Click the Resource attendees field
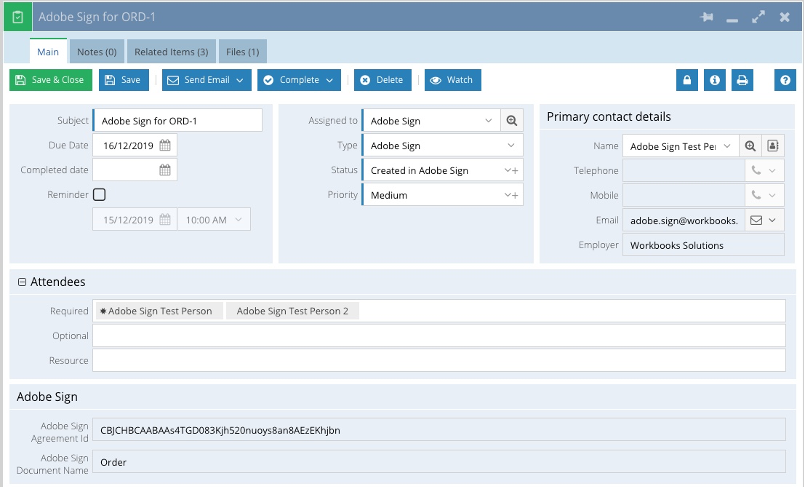Image resolution: width=804 pixels, height=487 pixels. 439,360
